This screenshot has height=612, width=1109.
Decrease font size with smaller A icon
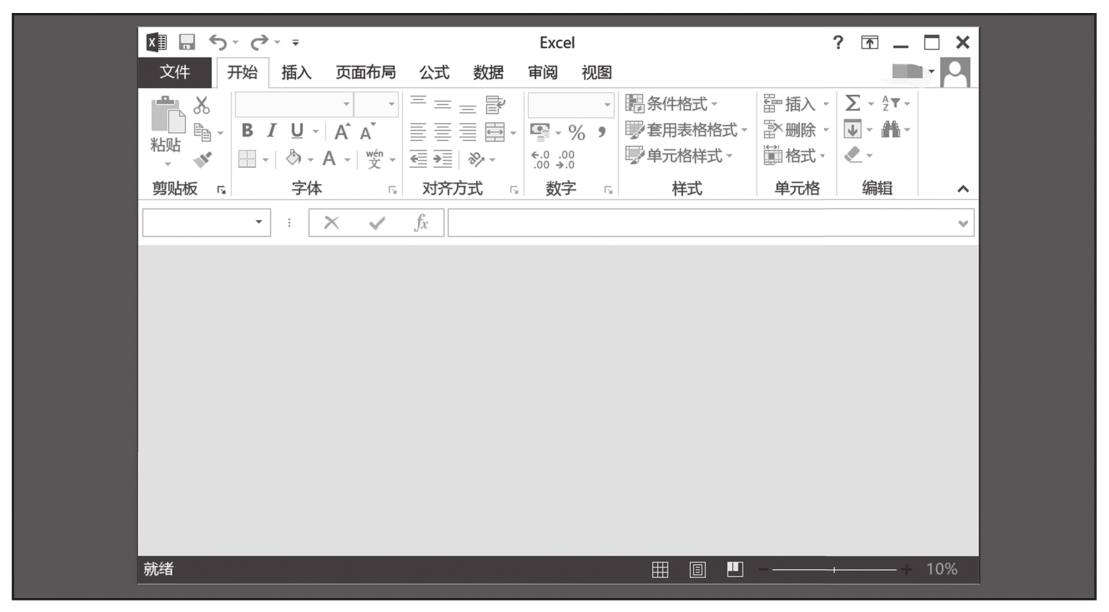point(367,132)
